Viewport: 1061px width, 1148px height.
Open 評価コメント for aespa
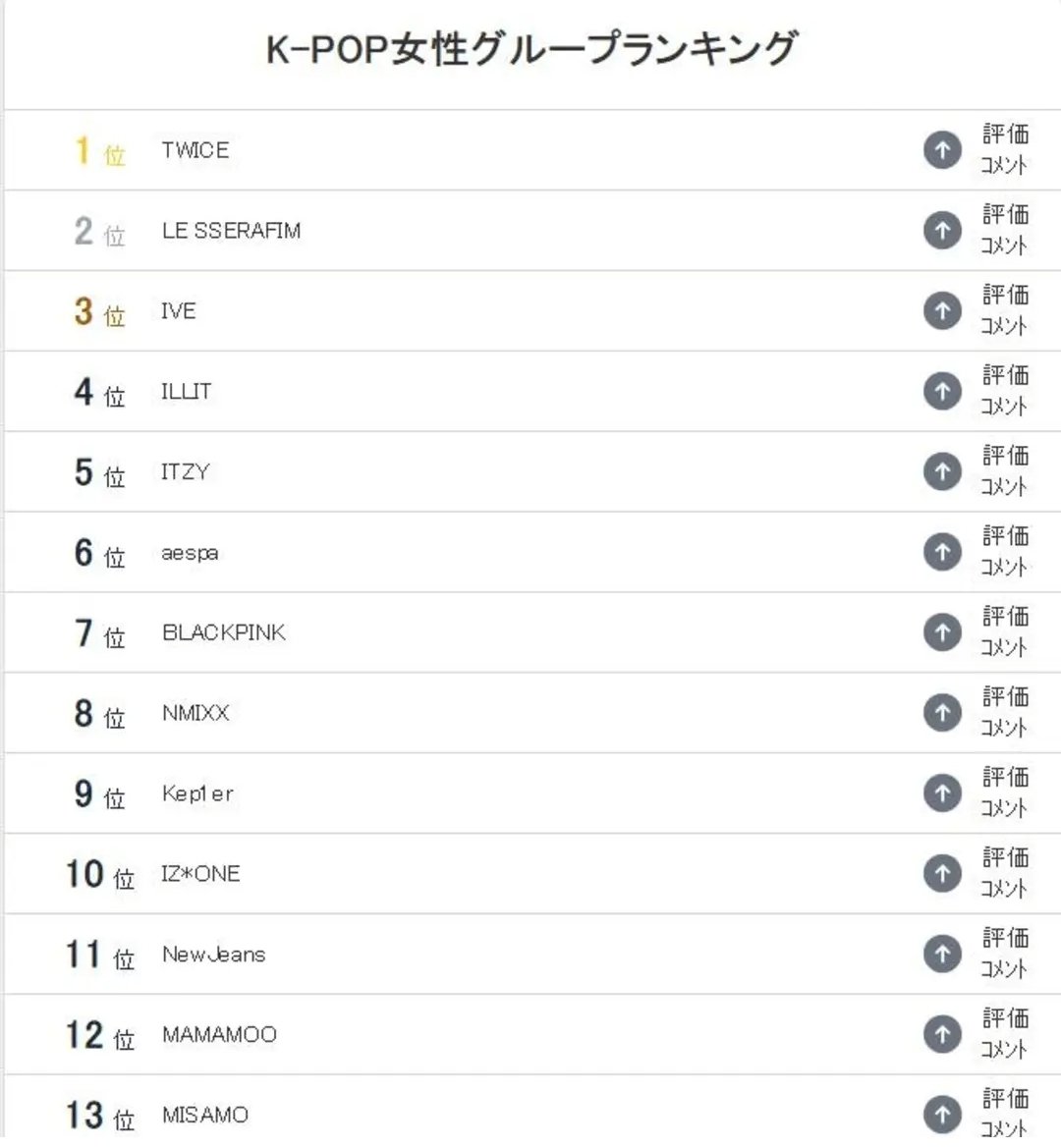pyautogui.click(x=1005, y=552)
